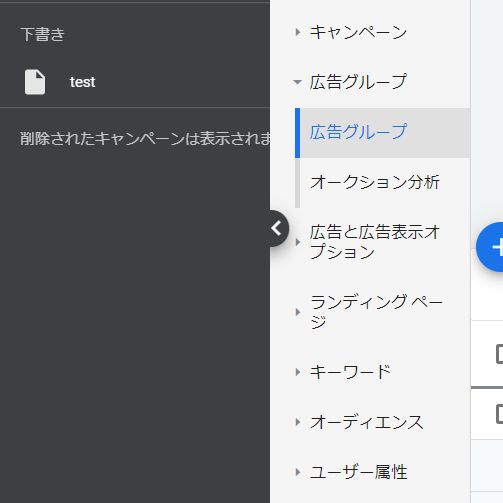Open the キーワード menu label
503x503 pixels.
point(350,372)
